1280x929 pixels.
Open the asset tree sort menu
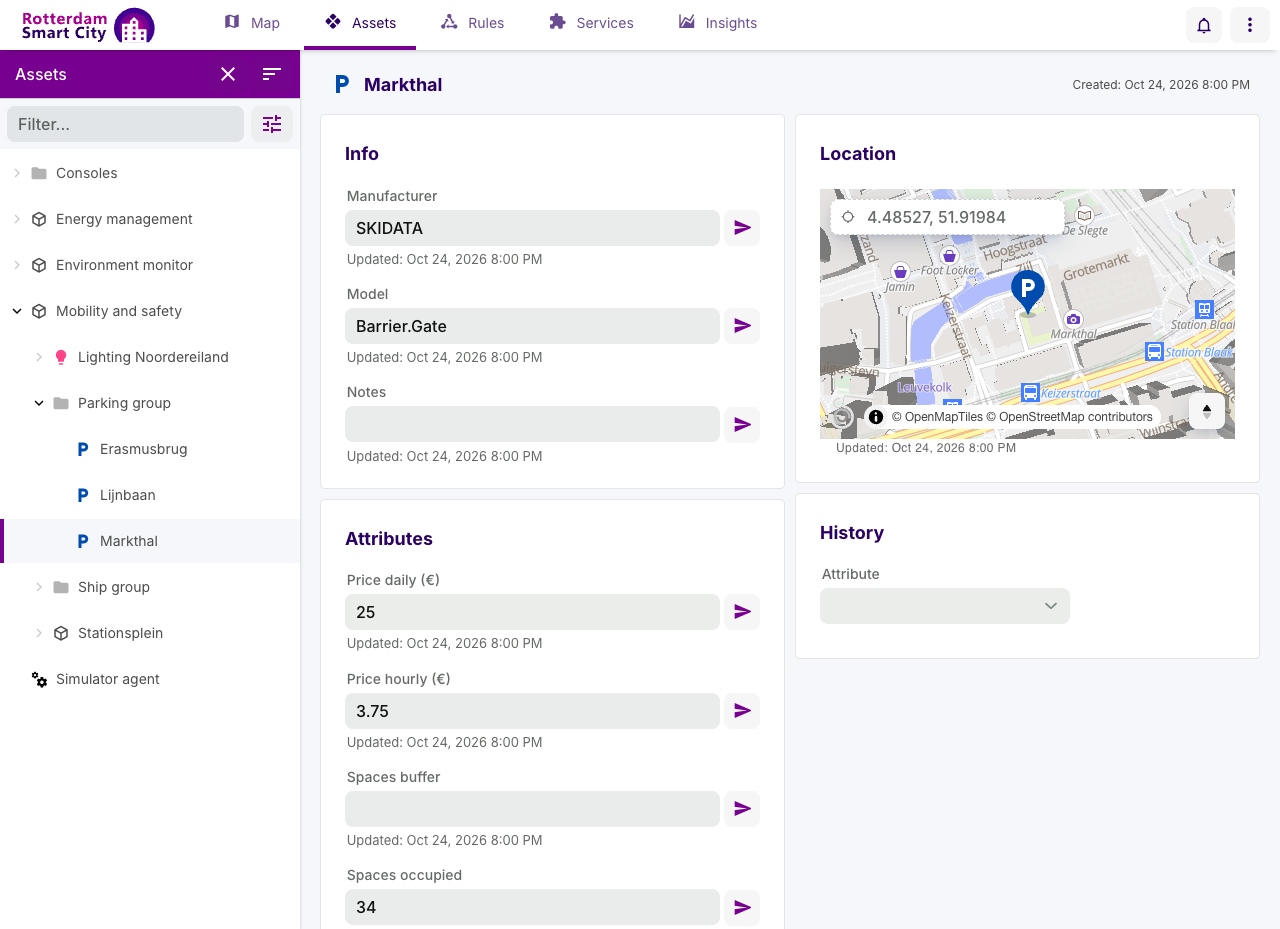272,74
